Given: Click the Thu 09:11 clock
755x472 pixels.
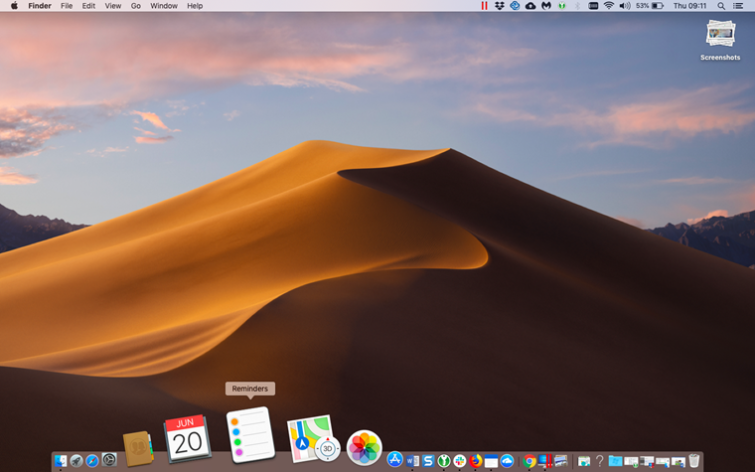Looking at the screenshot, I should [x=690, y=6].
